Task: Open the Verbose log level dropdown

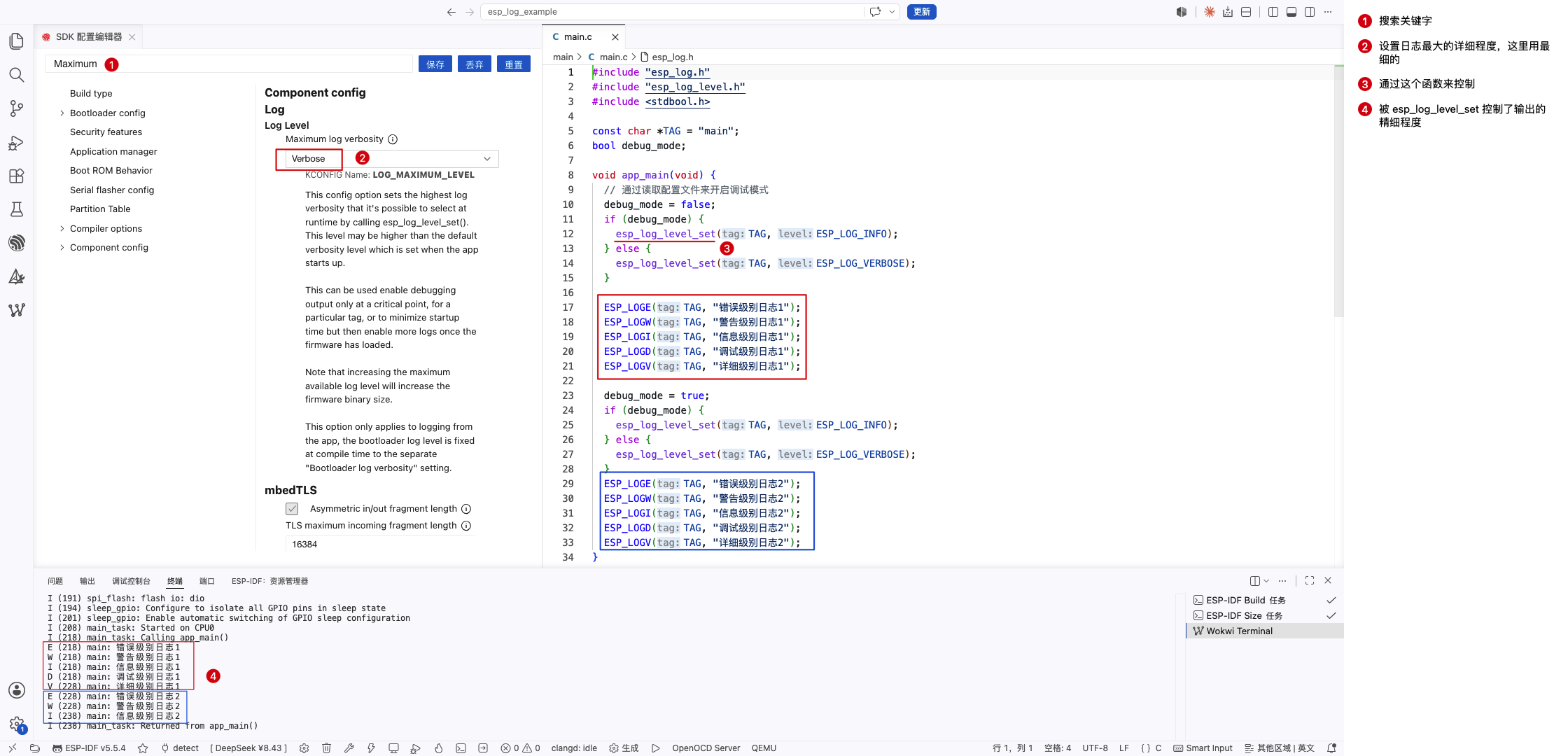Action: coord(392,159)
